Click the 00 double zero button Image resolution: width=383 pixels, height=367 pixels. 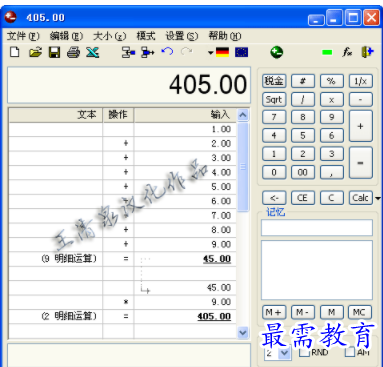(x=303, y=172)
